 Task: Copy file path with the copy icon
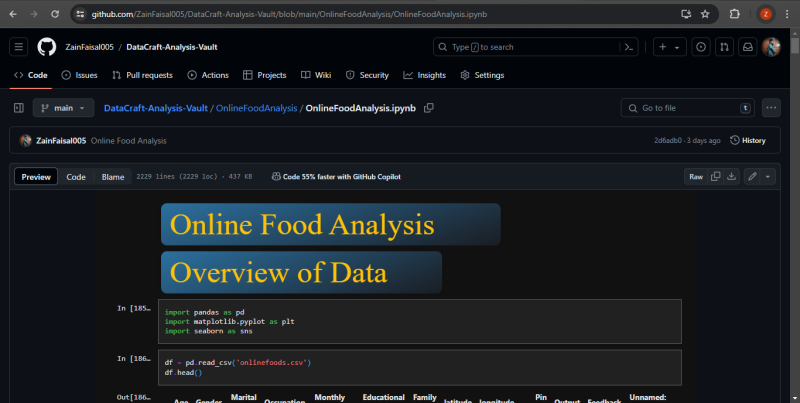(429, 108)
